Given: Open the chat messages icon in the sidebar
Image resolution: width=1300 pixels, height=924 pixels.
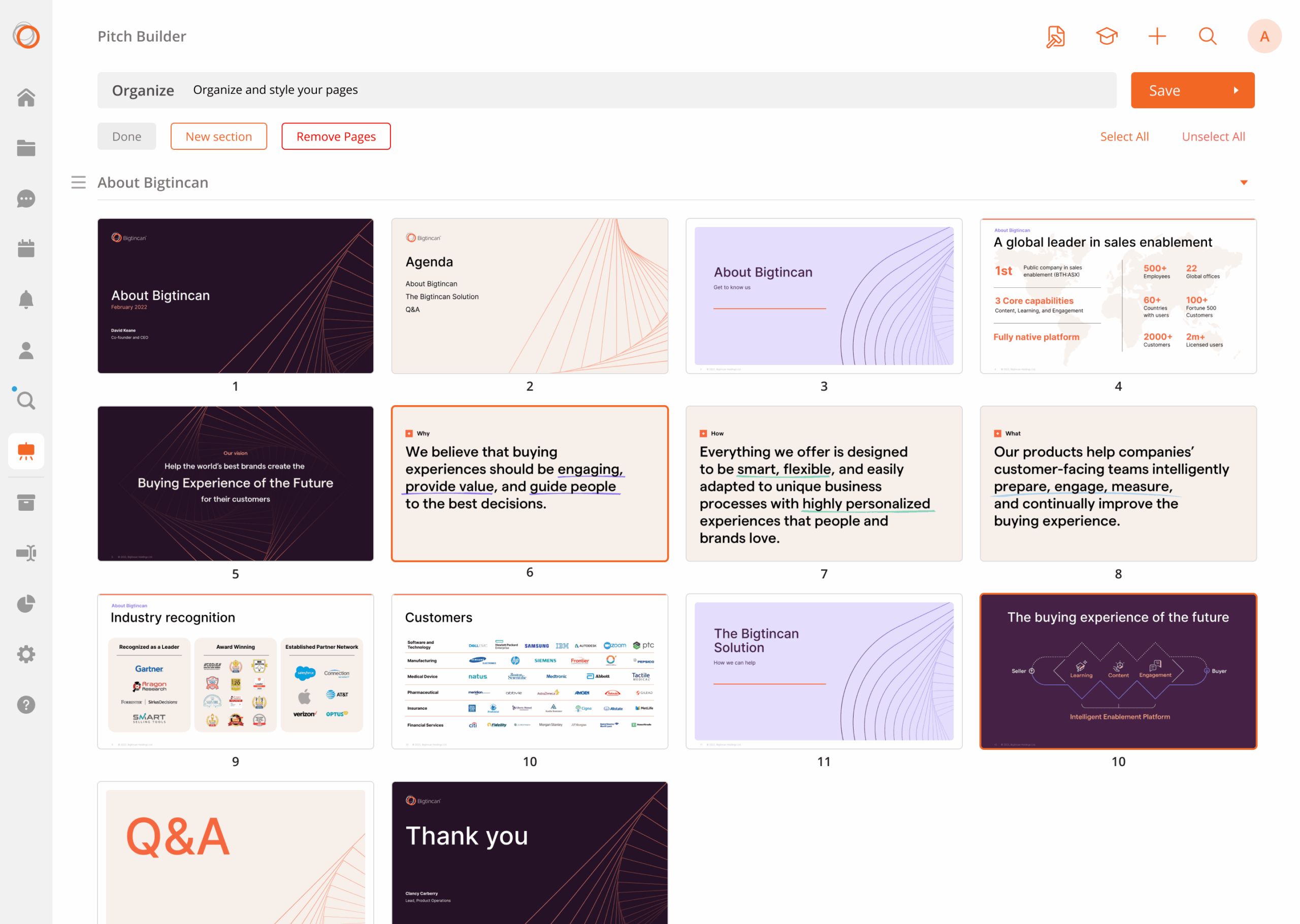Looking at the screenshot, I should point(25,199).
